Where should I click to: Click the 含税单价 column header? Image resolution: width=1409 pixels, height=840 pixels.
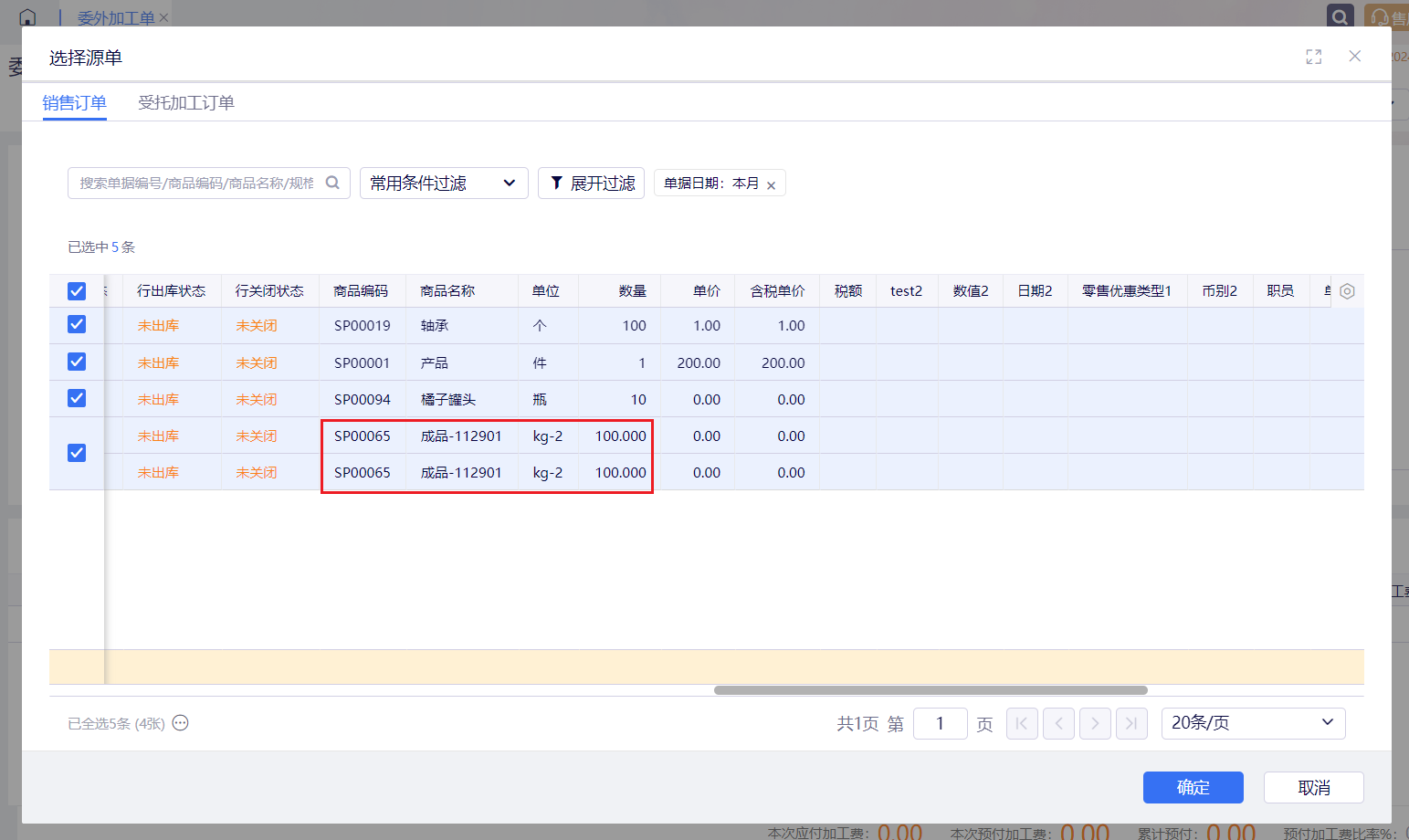point(777,291)
